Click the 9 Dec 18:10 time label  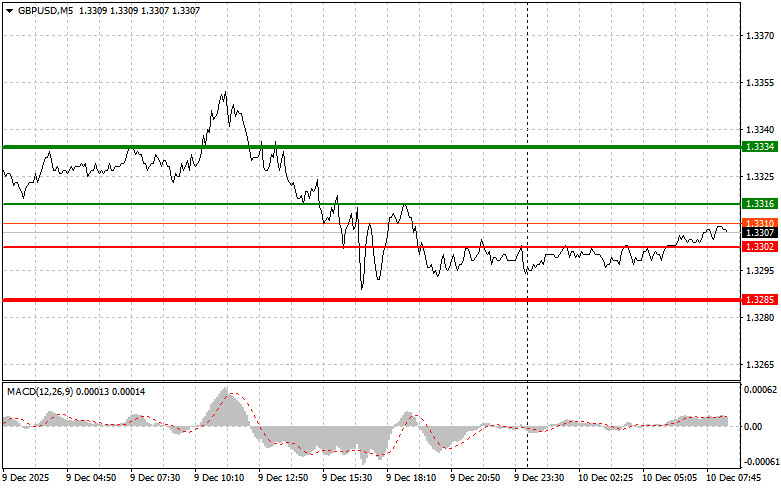pyautogui.click(x=411, y=478)
